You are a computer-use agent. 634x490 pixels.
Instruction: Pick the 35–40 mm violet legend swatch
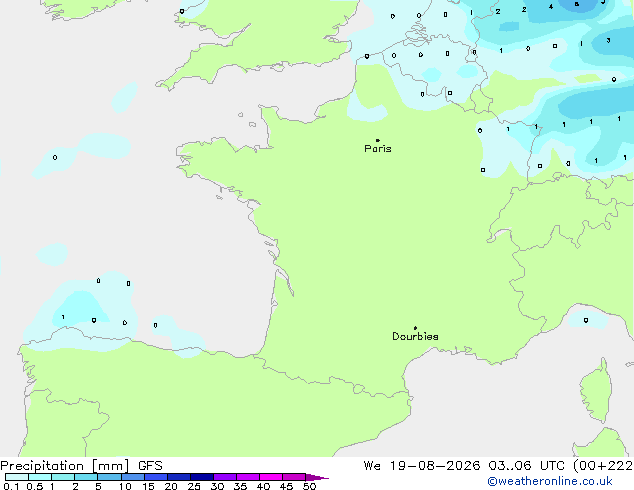click(x=248, y=477)
